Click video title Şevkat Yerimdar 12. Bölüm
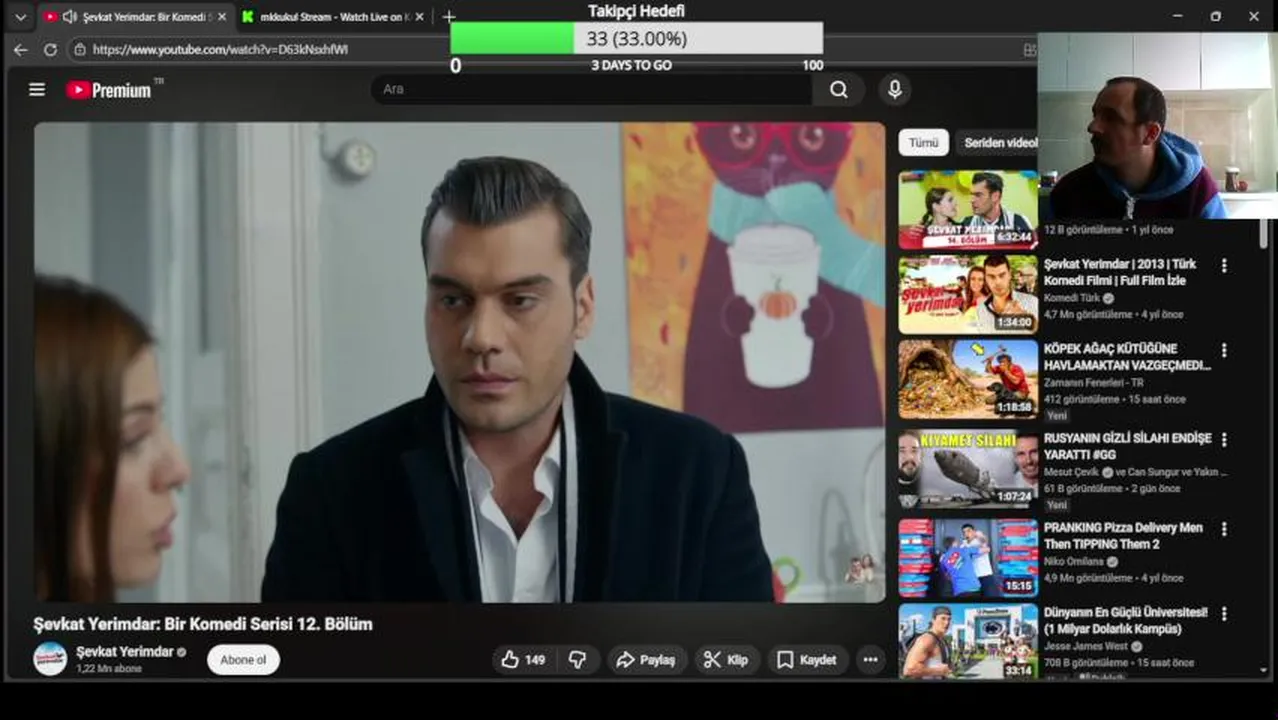The width and height of the screenshot is (1278, 720). (x=203, y=624)
